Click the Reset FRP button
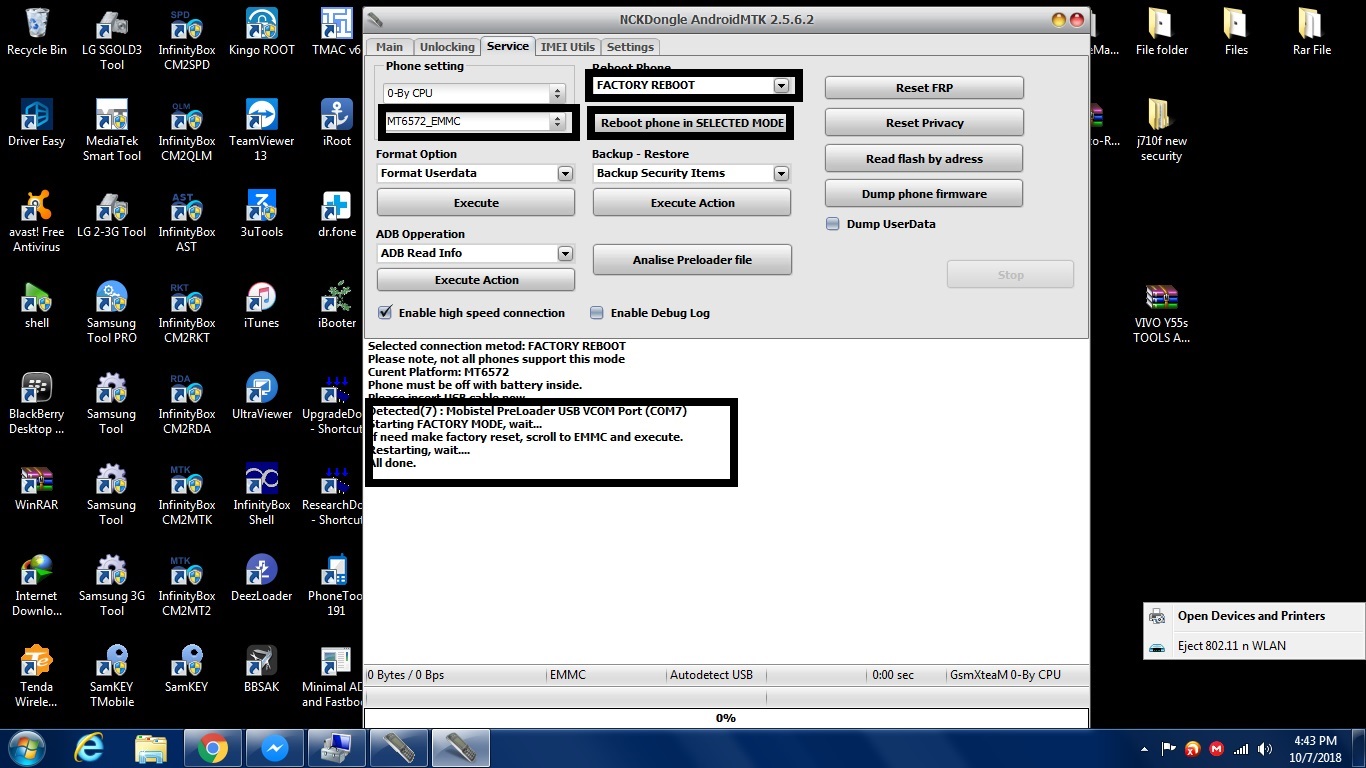1366x768 pixels. (924, 88)
